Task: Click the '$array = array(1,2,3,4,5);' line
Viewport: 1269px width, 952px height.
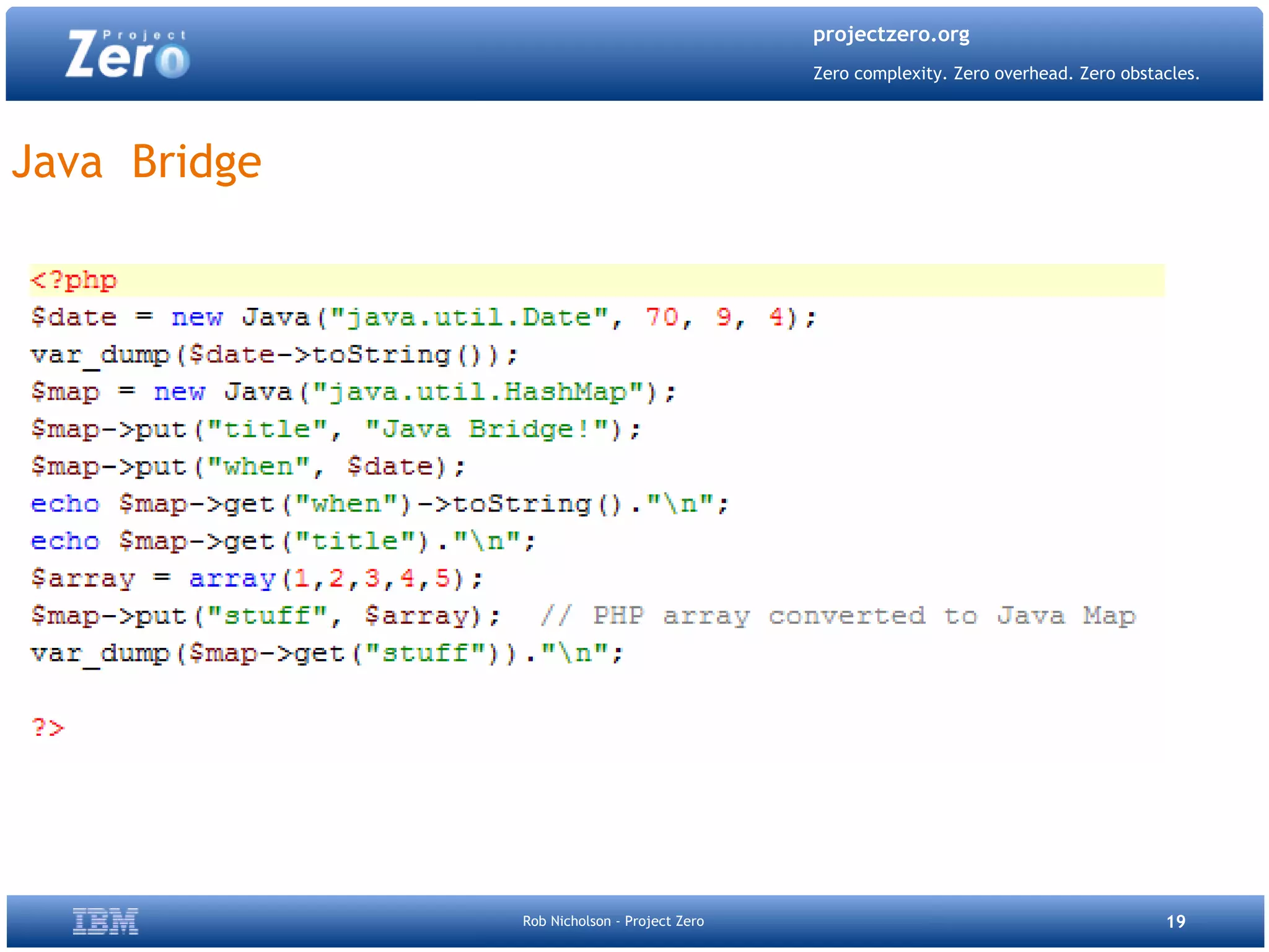Action: [257, 579]
